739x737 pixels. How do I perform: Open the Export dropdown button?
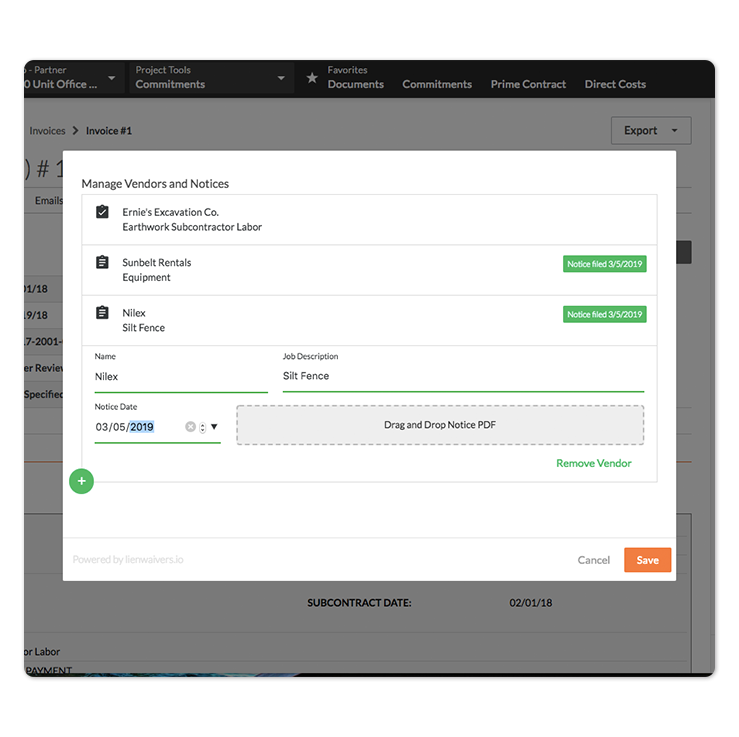click(x=651, y=131)
